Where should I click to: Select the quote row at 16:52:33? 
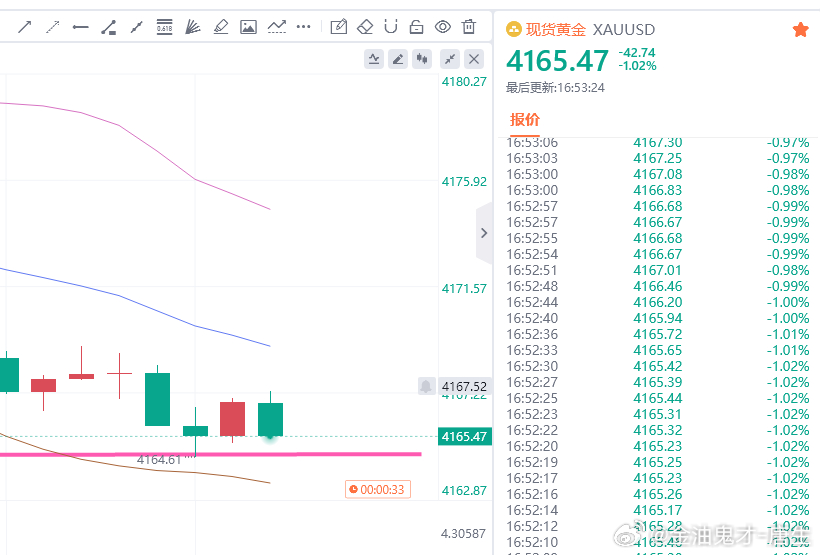(x=658, y=350)
